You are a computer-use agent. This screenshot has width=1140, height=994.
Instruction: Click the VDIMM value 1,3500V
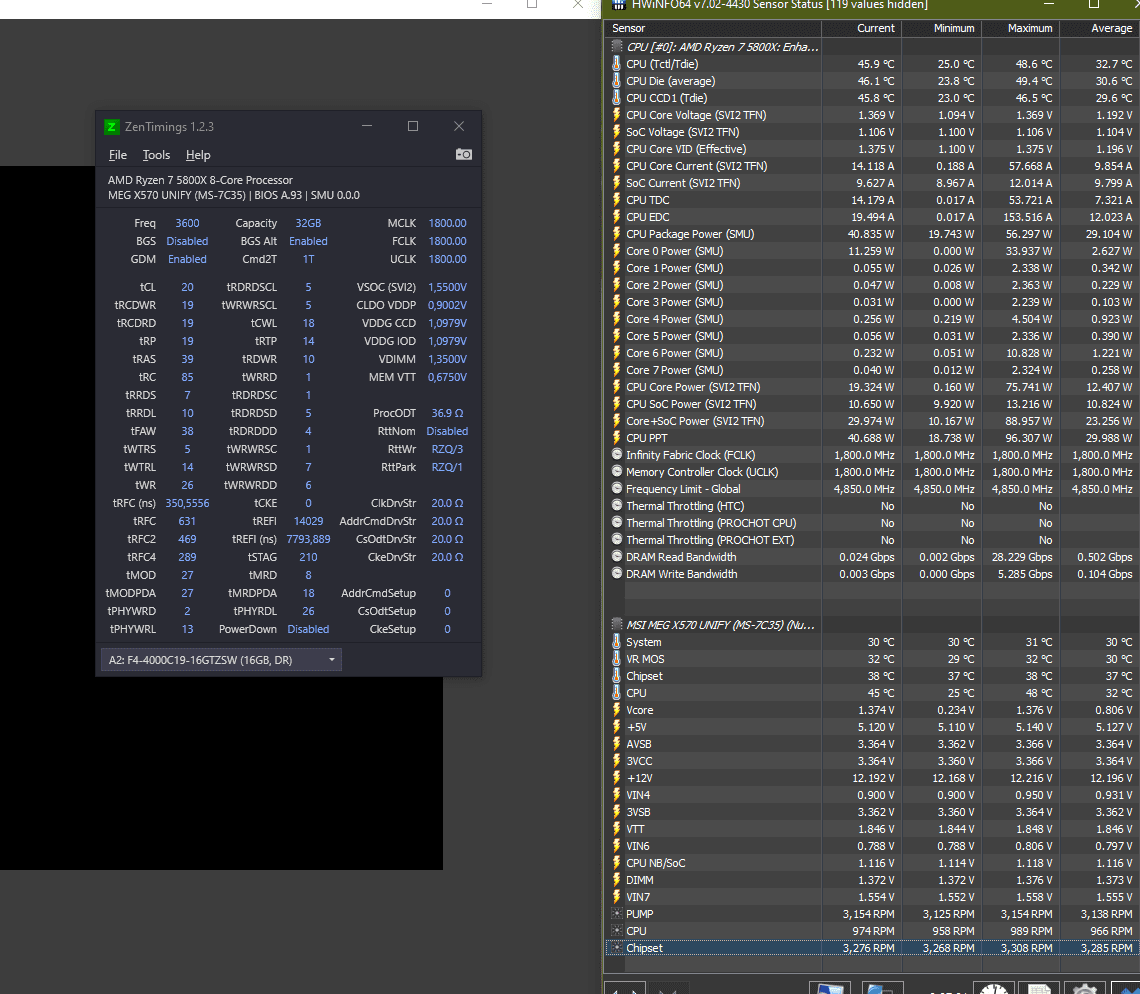point(447,359)
